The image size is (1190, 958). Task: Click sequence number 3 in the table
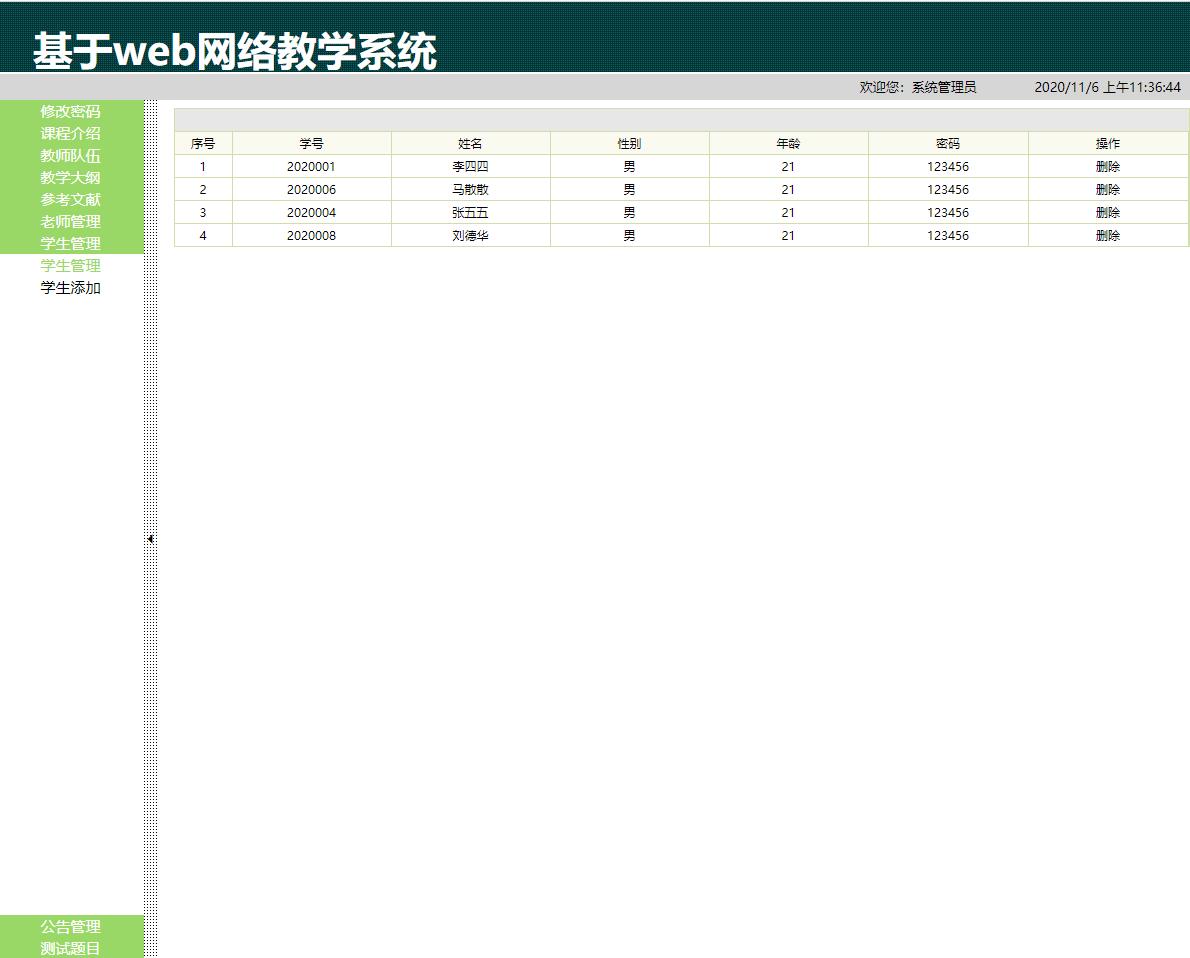pos(203,213)
